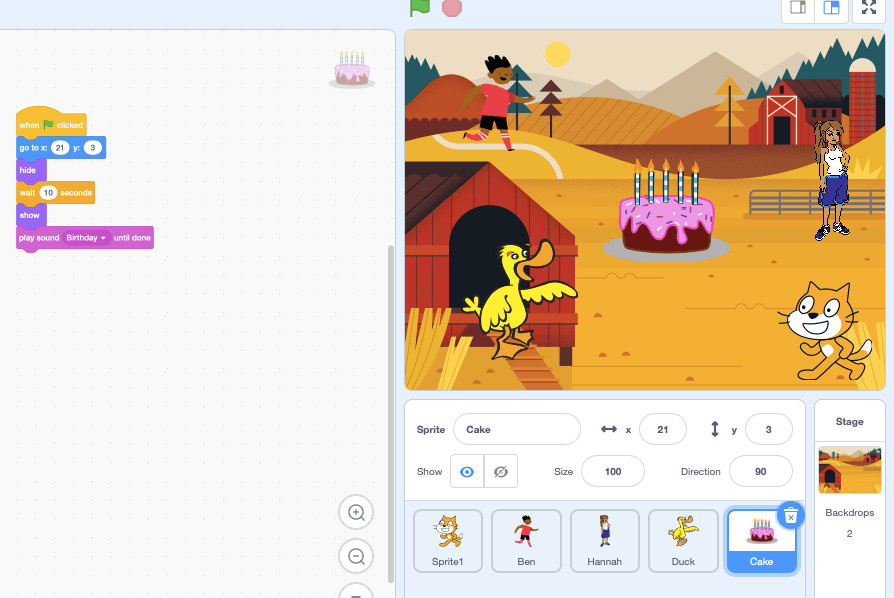The width and height of the screenshot is (894, 598).
Task: Select the Hannah sprite
Action: tap(604, 541)
